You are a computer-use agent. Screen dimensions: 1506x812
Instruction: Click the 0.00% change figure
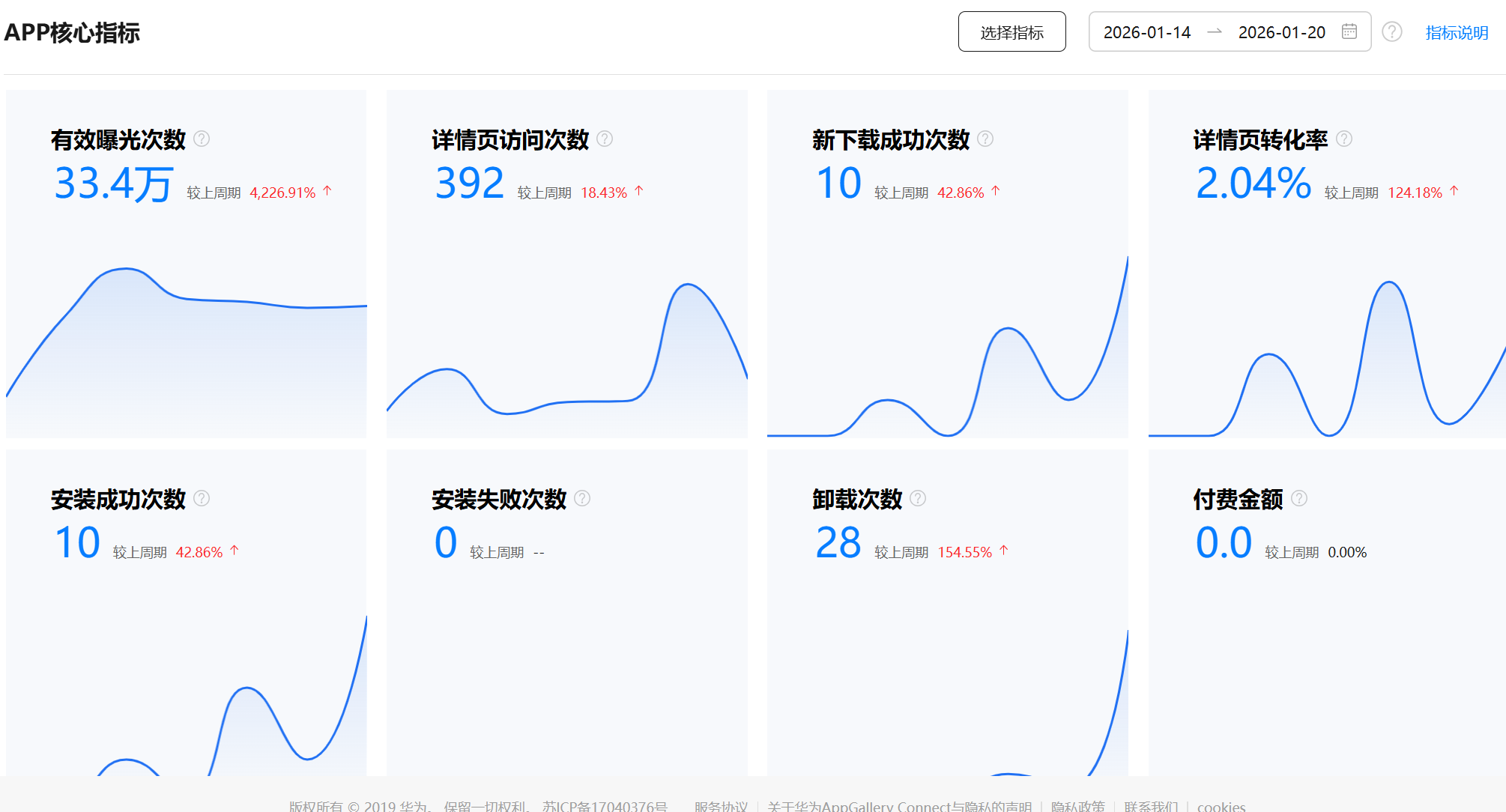tap(1347, 552)
